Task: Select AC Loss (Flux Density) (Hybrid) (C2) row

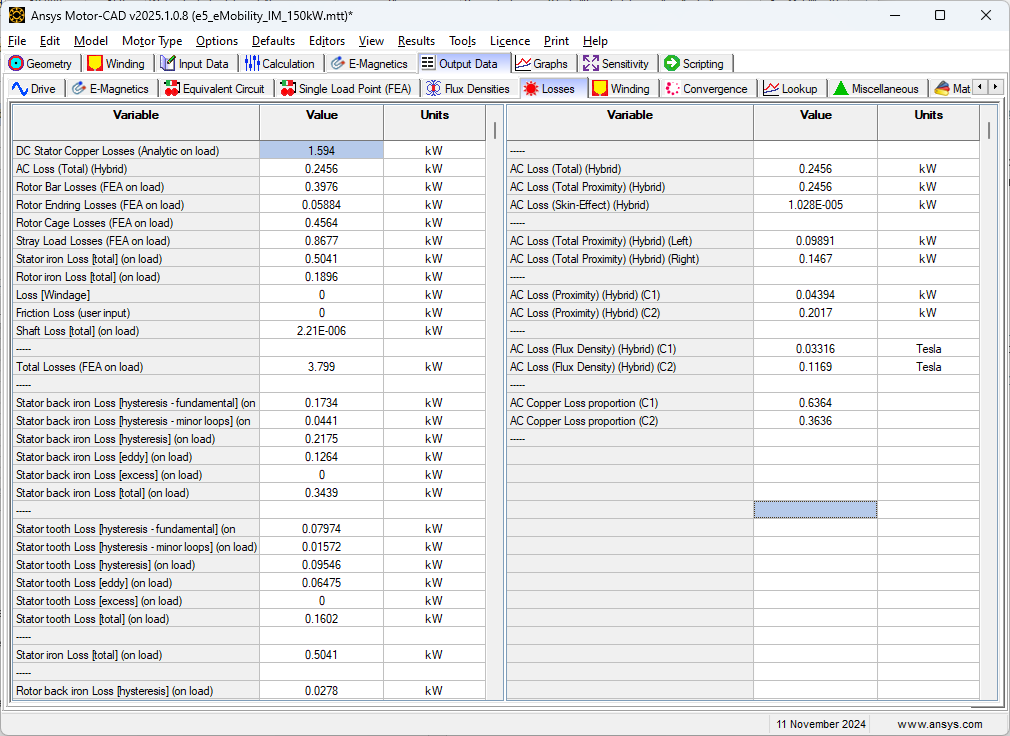Action: (743, 367)
